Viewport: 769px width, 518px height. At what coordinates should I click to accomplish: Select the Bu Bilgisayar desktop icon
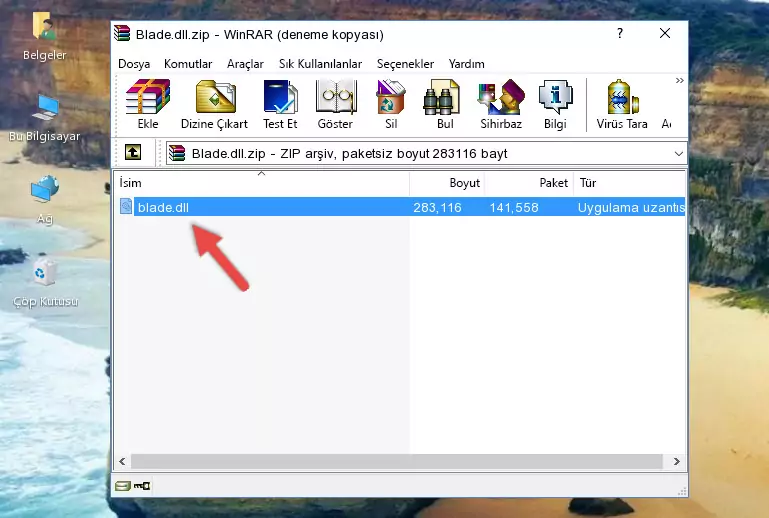tap(44, 118)
